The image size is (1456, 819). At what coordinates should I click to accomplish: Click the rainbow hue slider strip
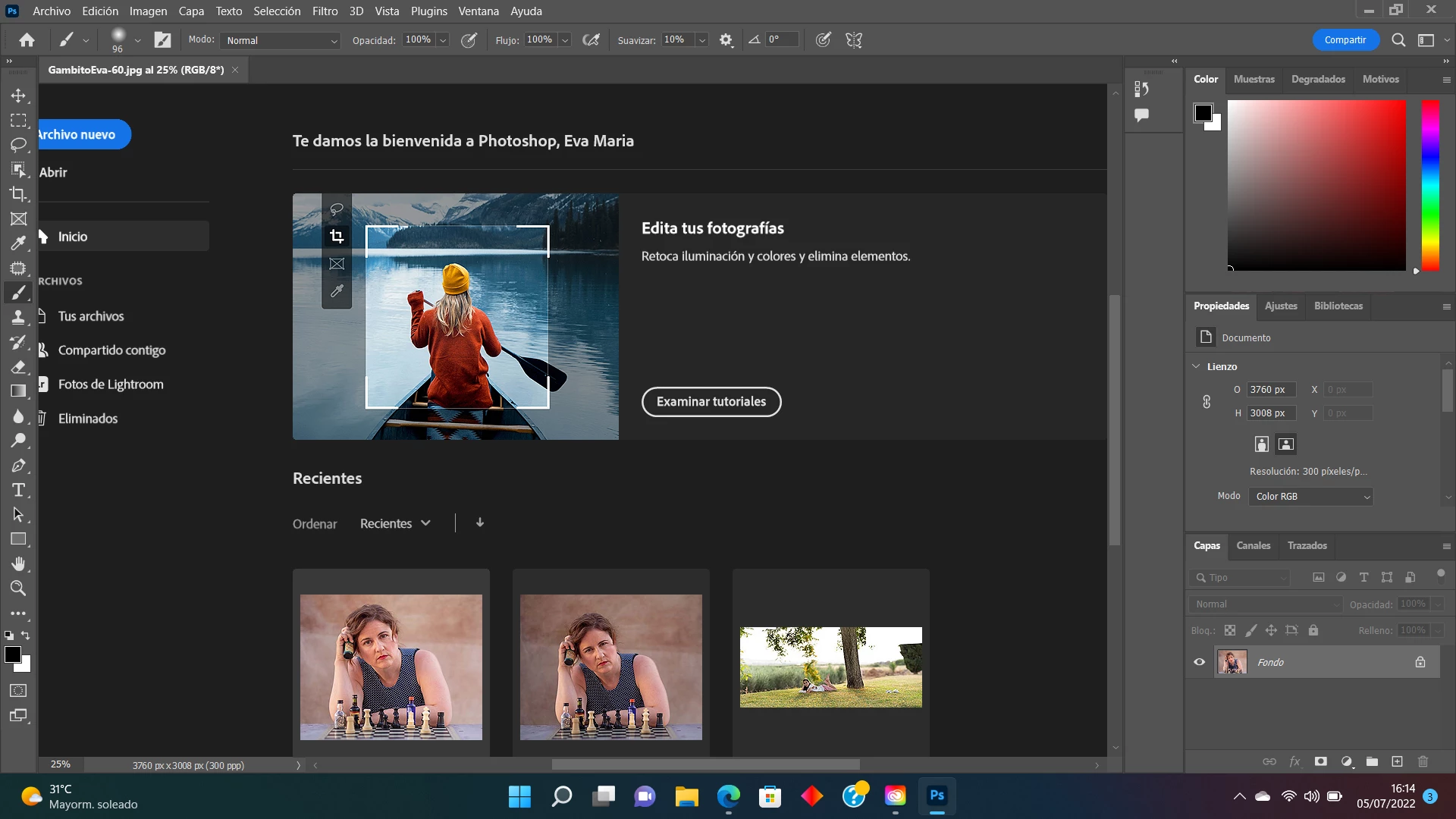[1429, 185]
